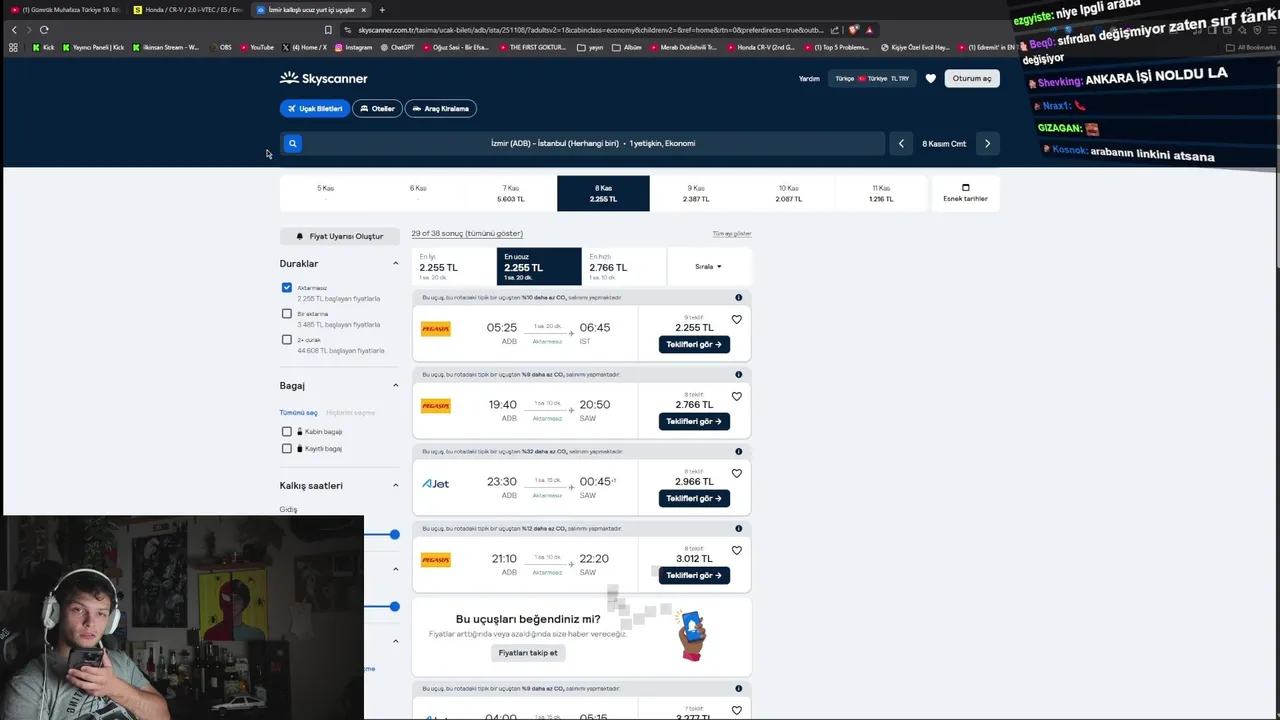The width and height of the screenshot is (1280, 720).
Task: Select 11 Kas date 1.216 TL
Action: [x=881, y=193]
